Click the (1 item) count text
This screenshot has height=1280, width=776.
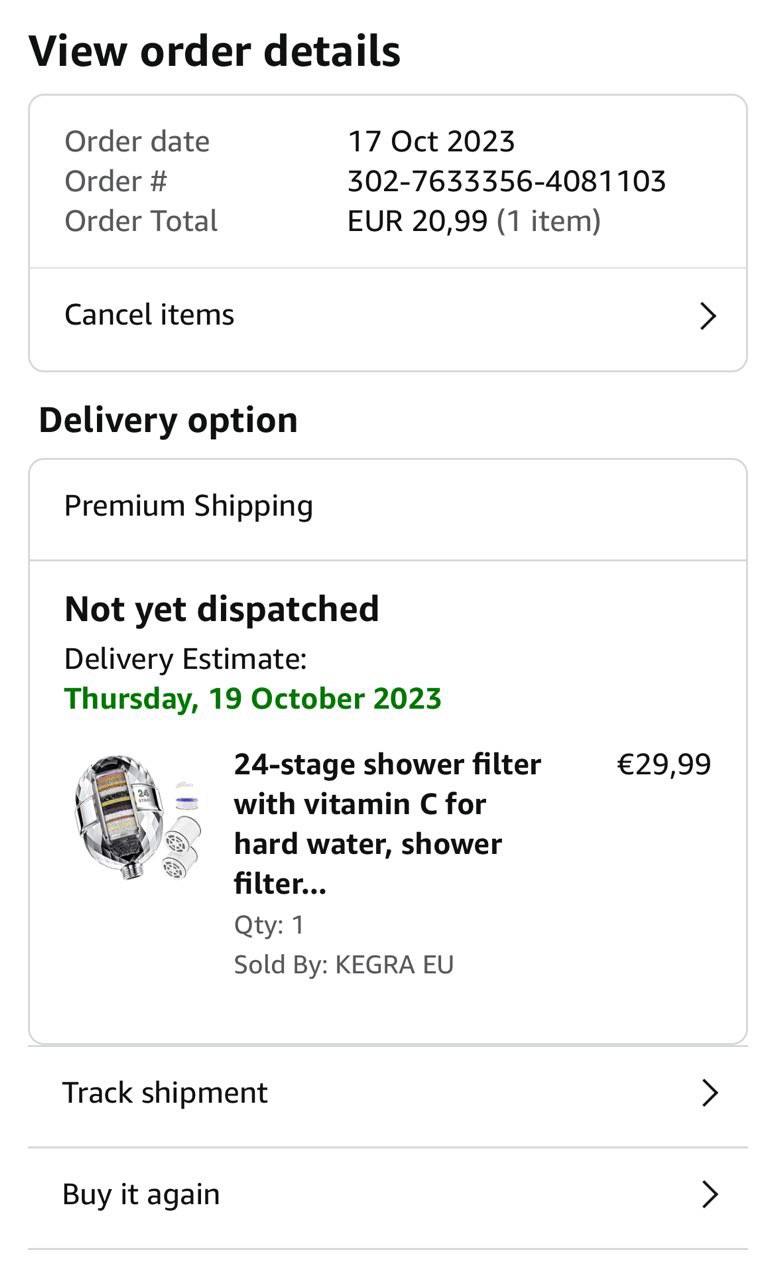549,221
